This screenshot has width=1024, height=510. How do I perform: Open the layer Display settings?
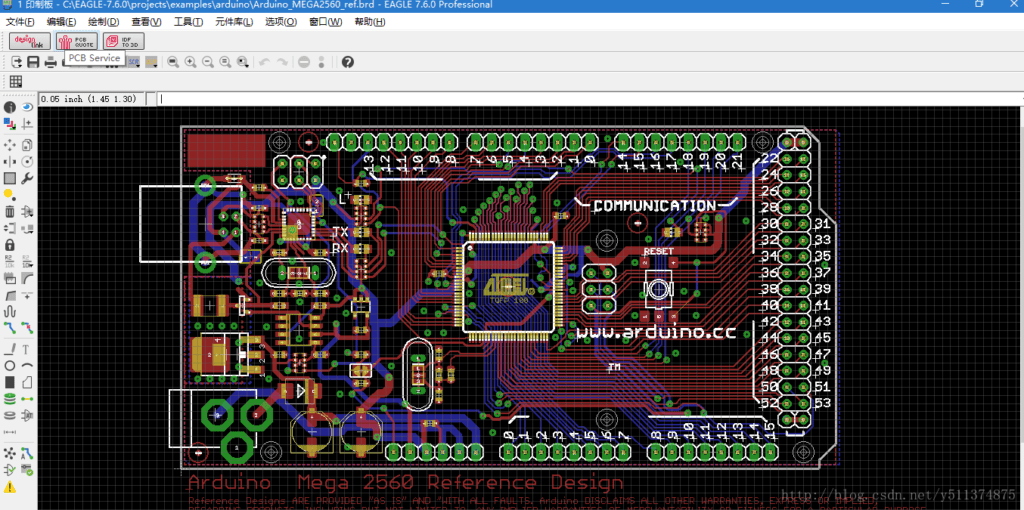click(10, 124)
